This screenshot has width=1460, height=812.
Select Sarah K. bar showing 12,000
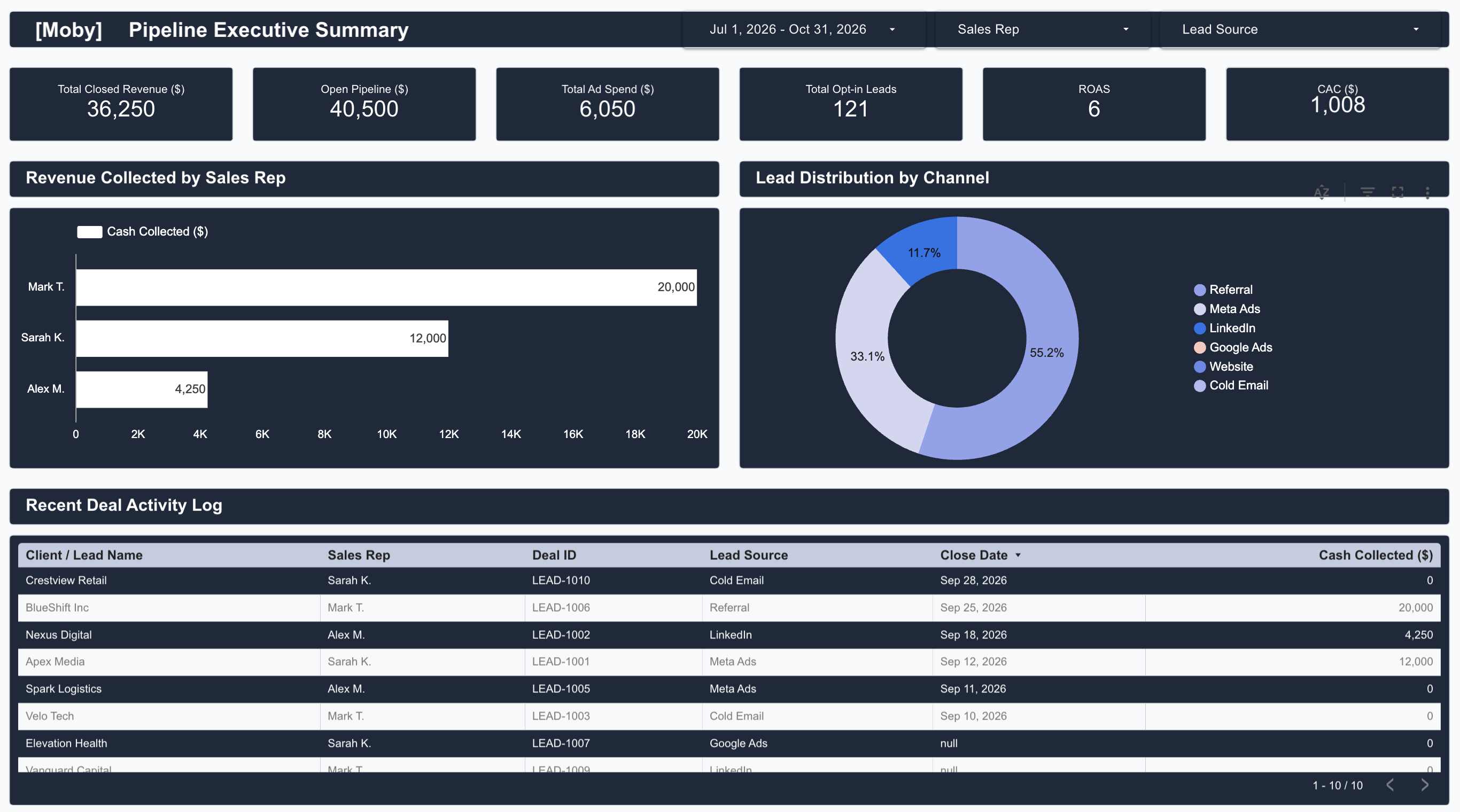262,338
